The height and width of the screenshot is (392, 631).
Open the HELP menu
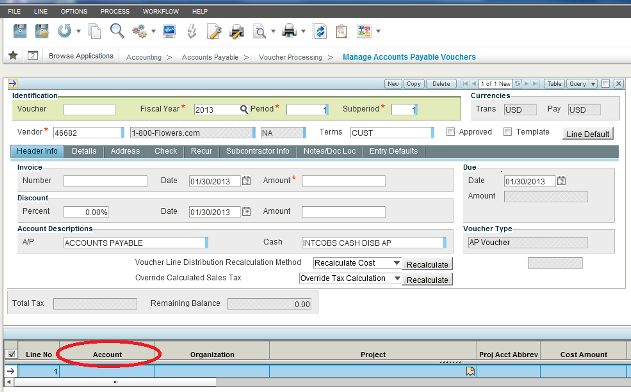click(x=200, y=11)
